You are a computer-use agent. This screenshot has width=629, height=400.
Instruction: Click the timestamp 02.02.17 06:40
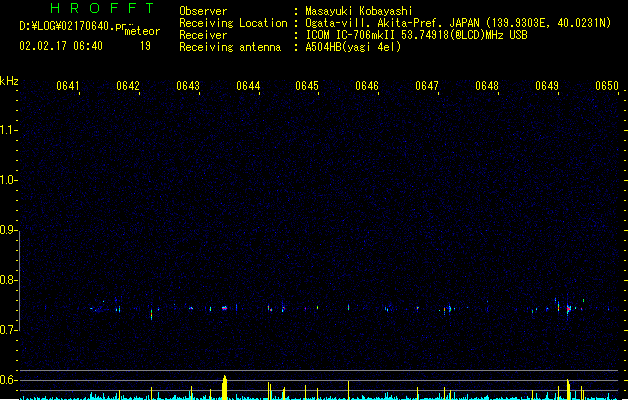pyautogui.click(x=61, y=46)
